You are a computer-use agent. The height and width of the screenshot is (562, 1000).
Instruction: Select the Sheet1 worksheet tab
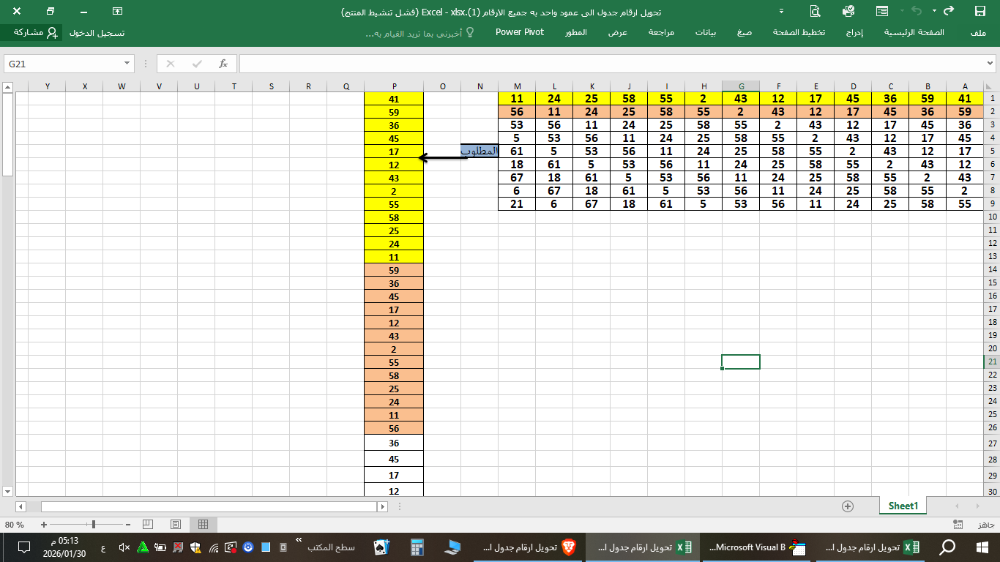(902, 506)
